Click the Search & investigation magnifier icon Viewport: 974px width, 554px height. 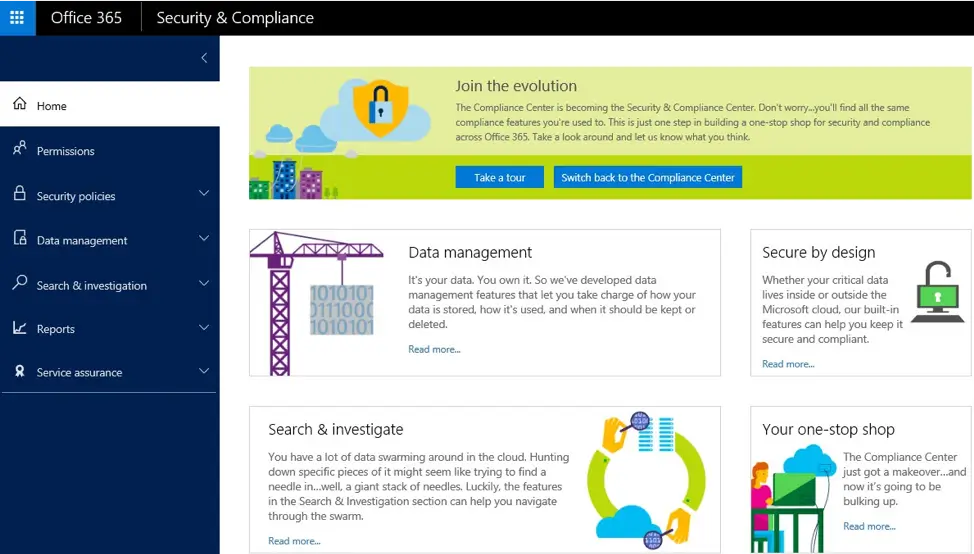pos(19,284)
